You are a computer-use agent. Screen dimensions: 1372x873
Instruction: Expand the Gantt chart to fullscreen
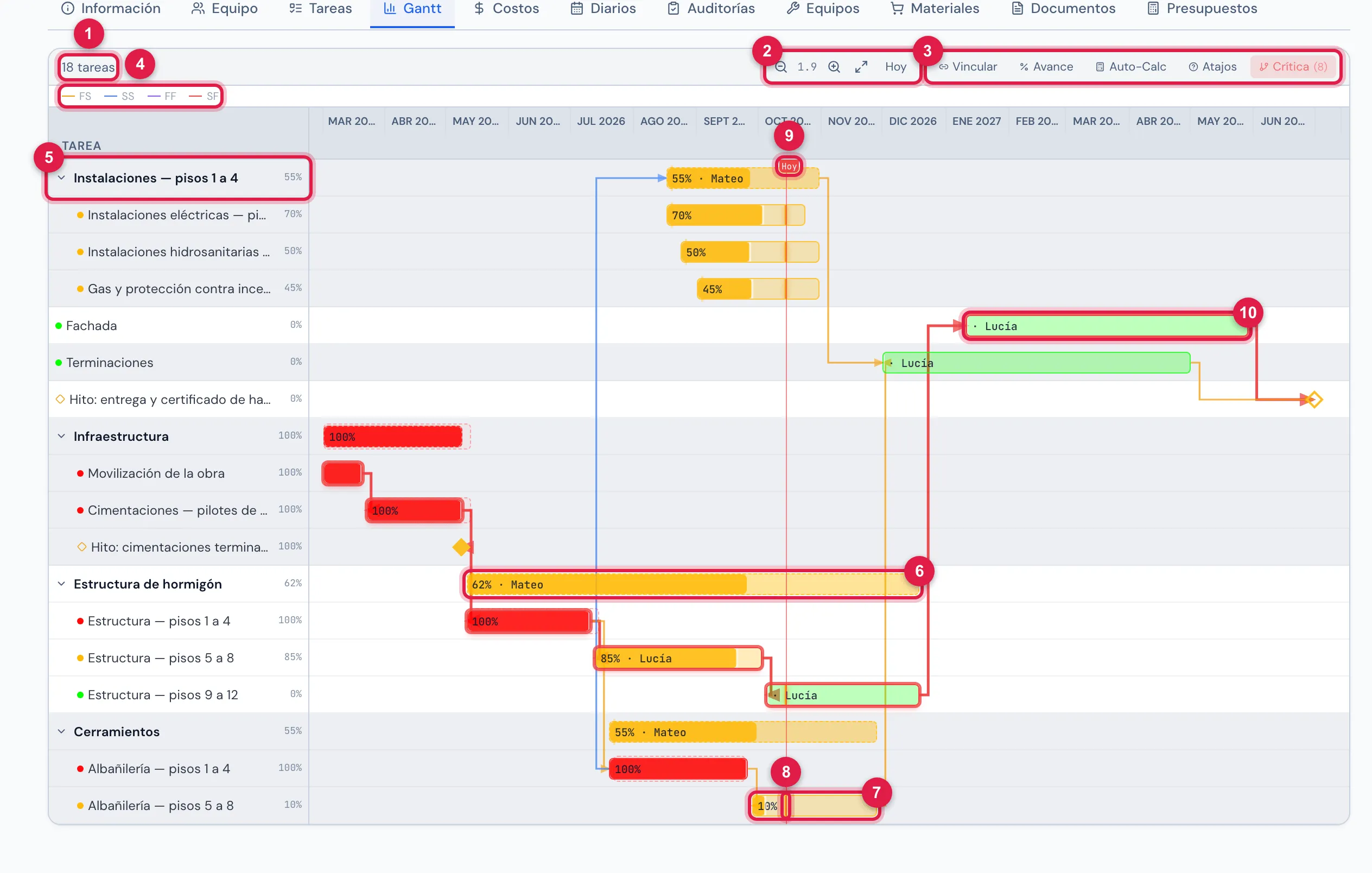coord(861,67)
